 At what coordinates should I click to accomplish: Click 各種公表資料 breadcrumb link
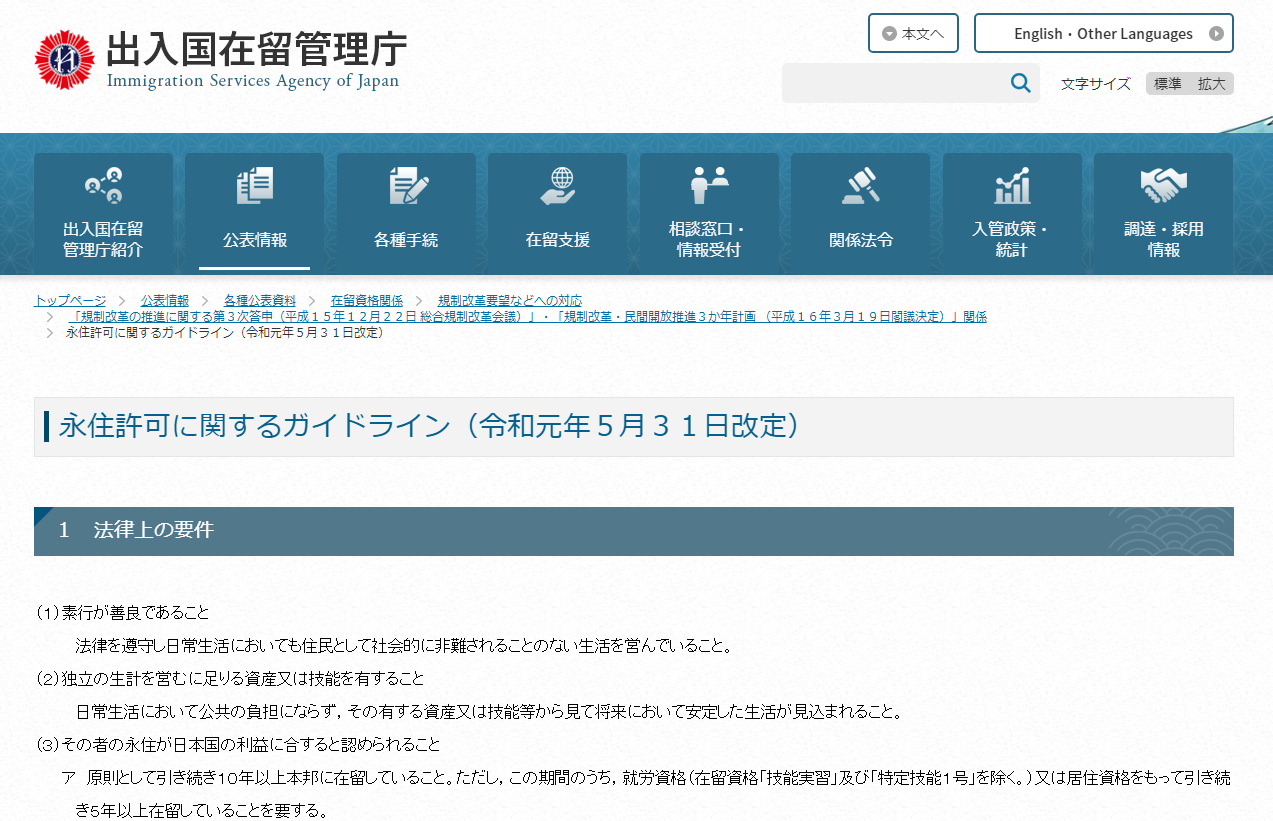pos(259,300)
